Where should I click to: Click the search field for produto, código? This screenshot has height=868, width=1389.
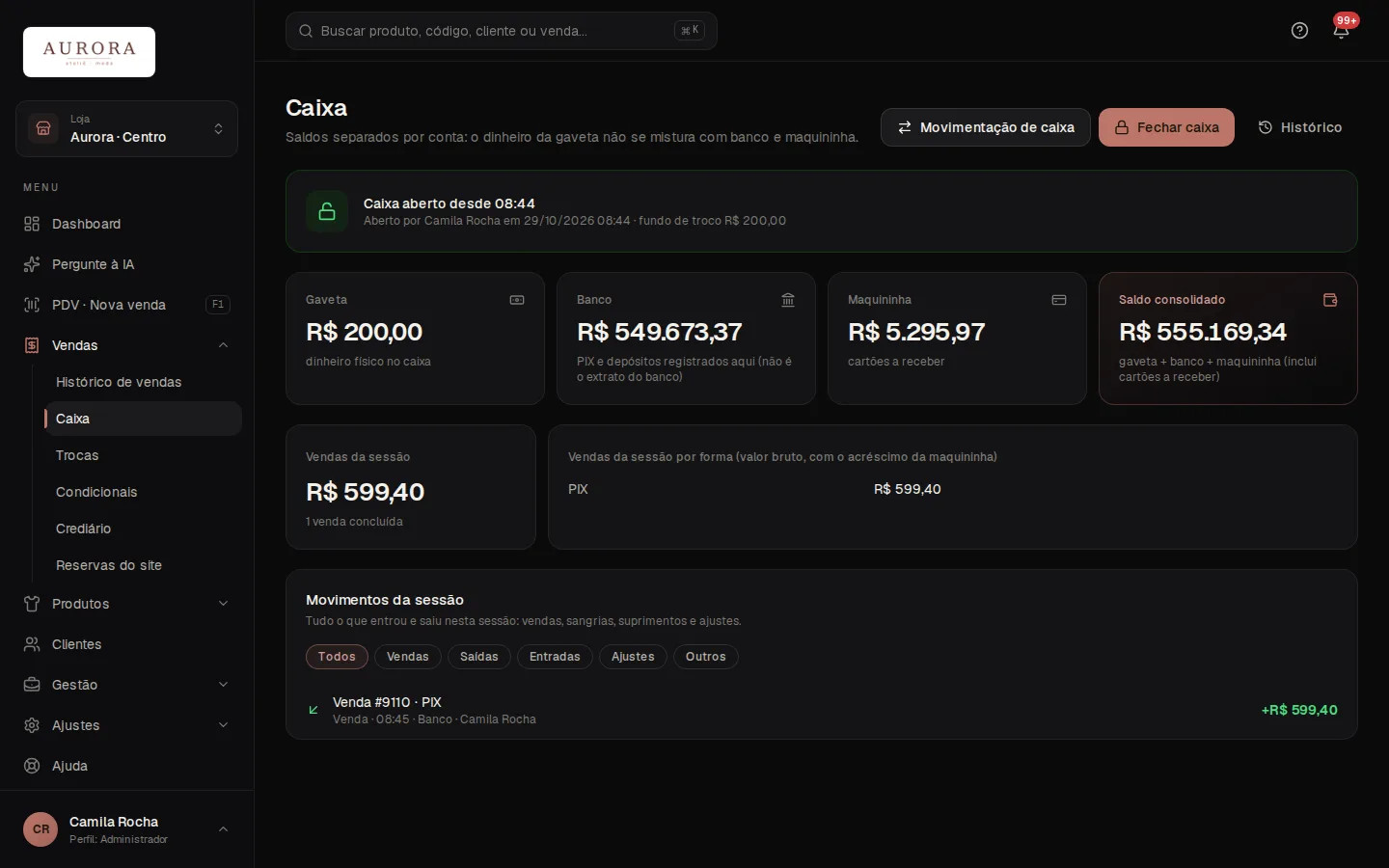click(501, 31)
